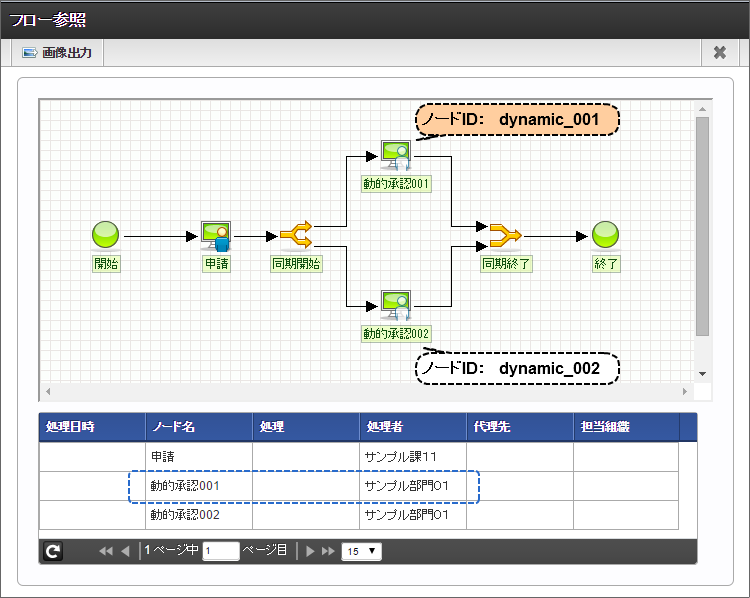Click the diagram horizontal scroll left arrow
Screen dimensions: 750x598
point(48,391)
